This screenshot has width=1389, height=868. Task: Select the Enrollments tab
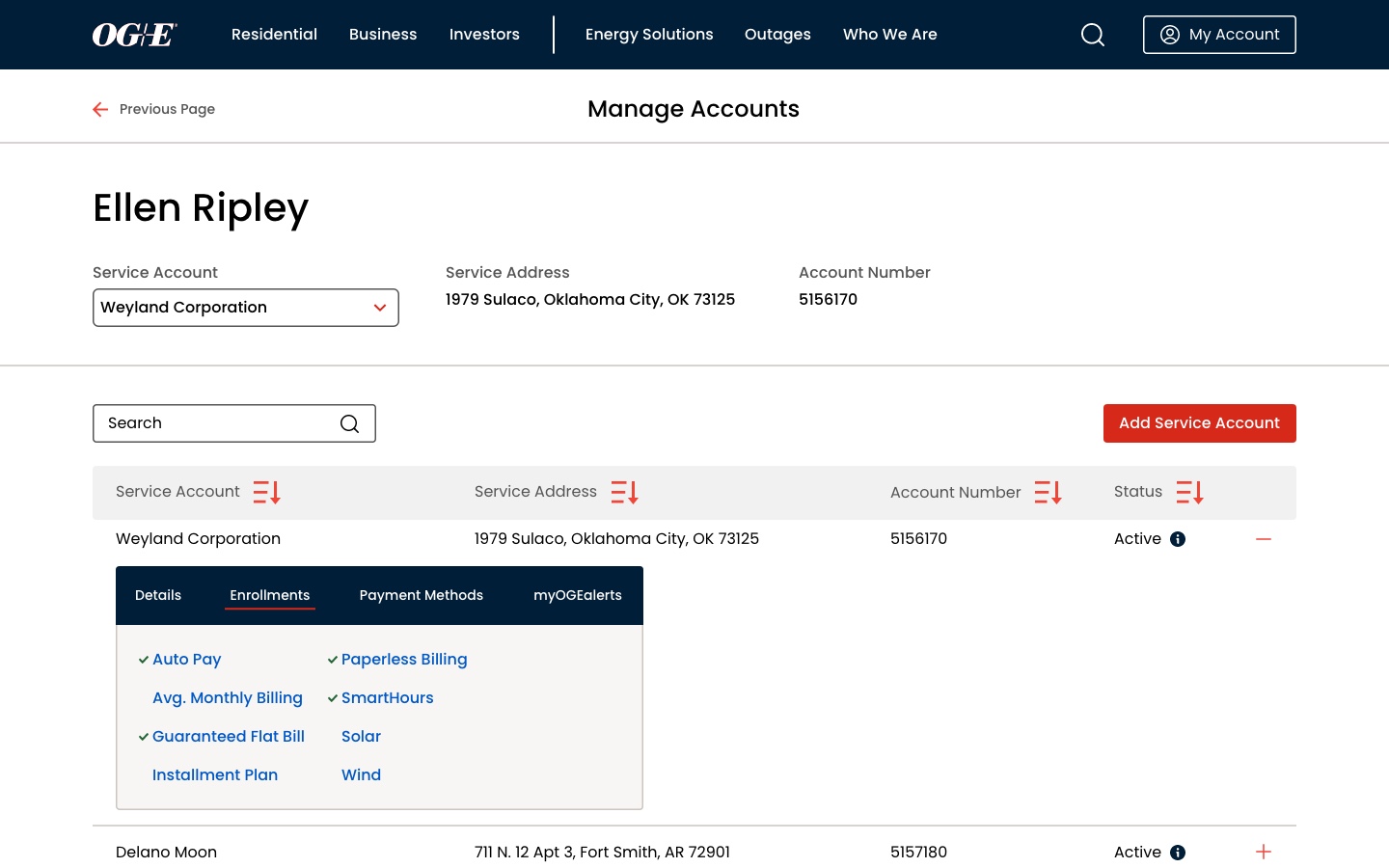click(270, 595)
